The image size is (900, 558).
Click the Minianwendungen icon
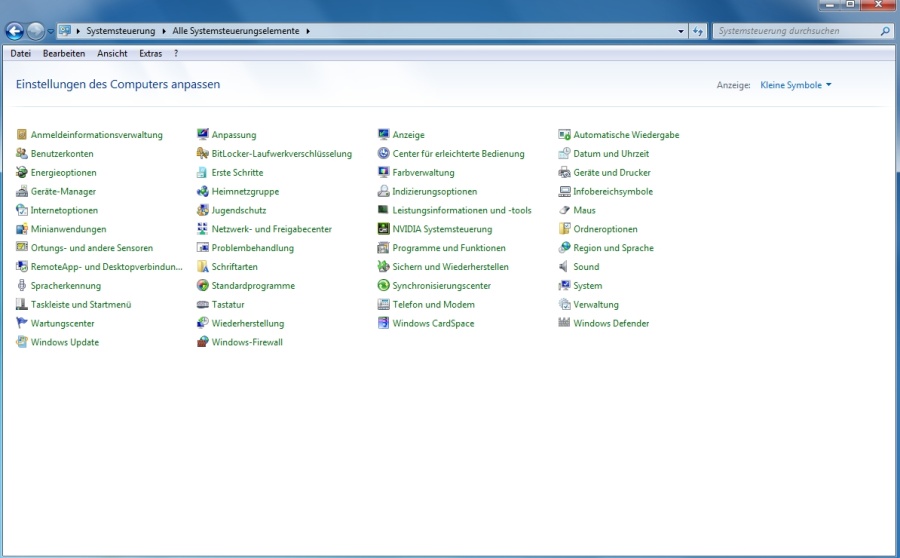click(x=22, y=229)
